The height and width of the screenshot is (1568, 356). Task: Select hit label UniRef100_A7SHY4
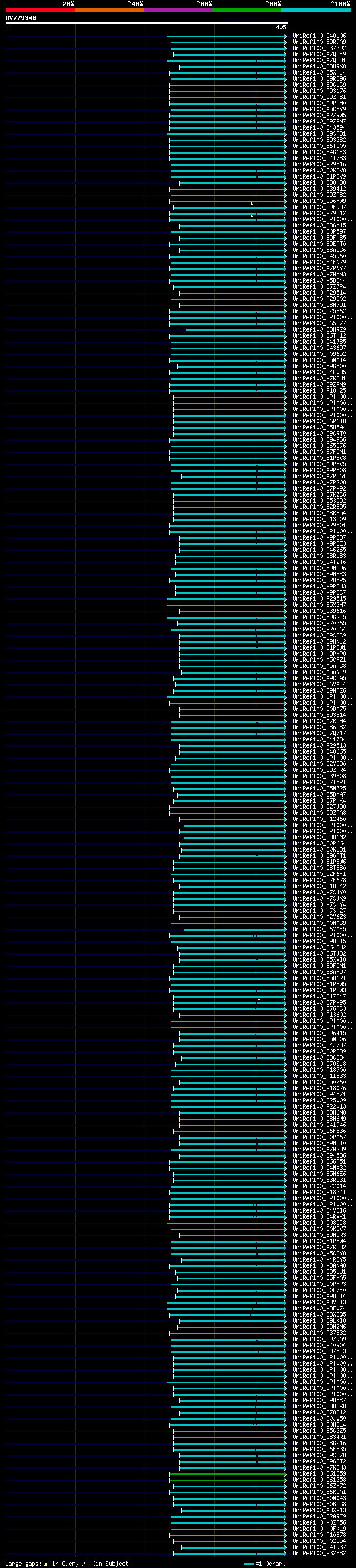point(319,904)
